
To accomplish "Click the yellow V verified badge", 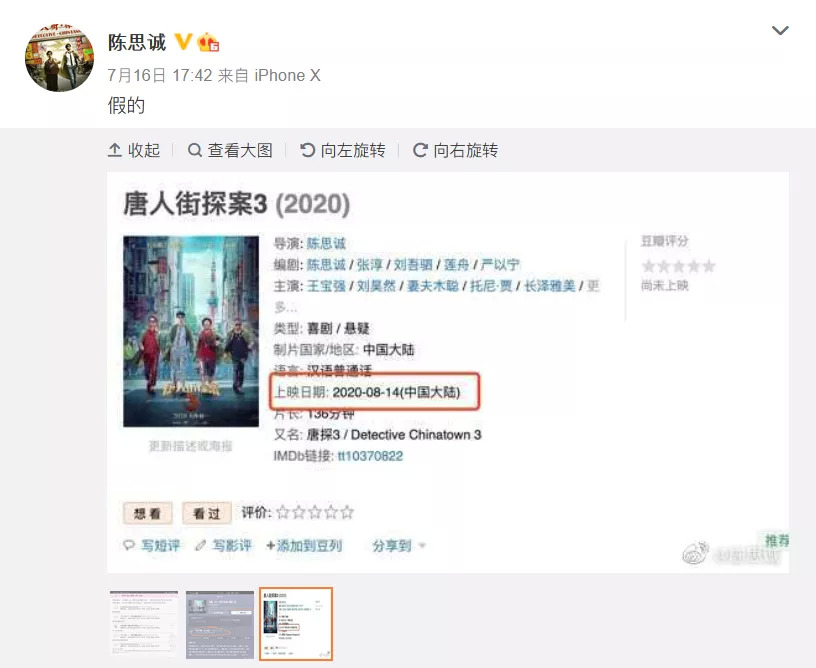I will (183, 42).
